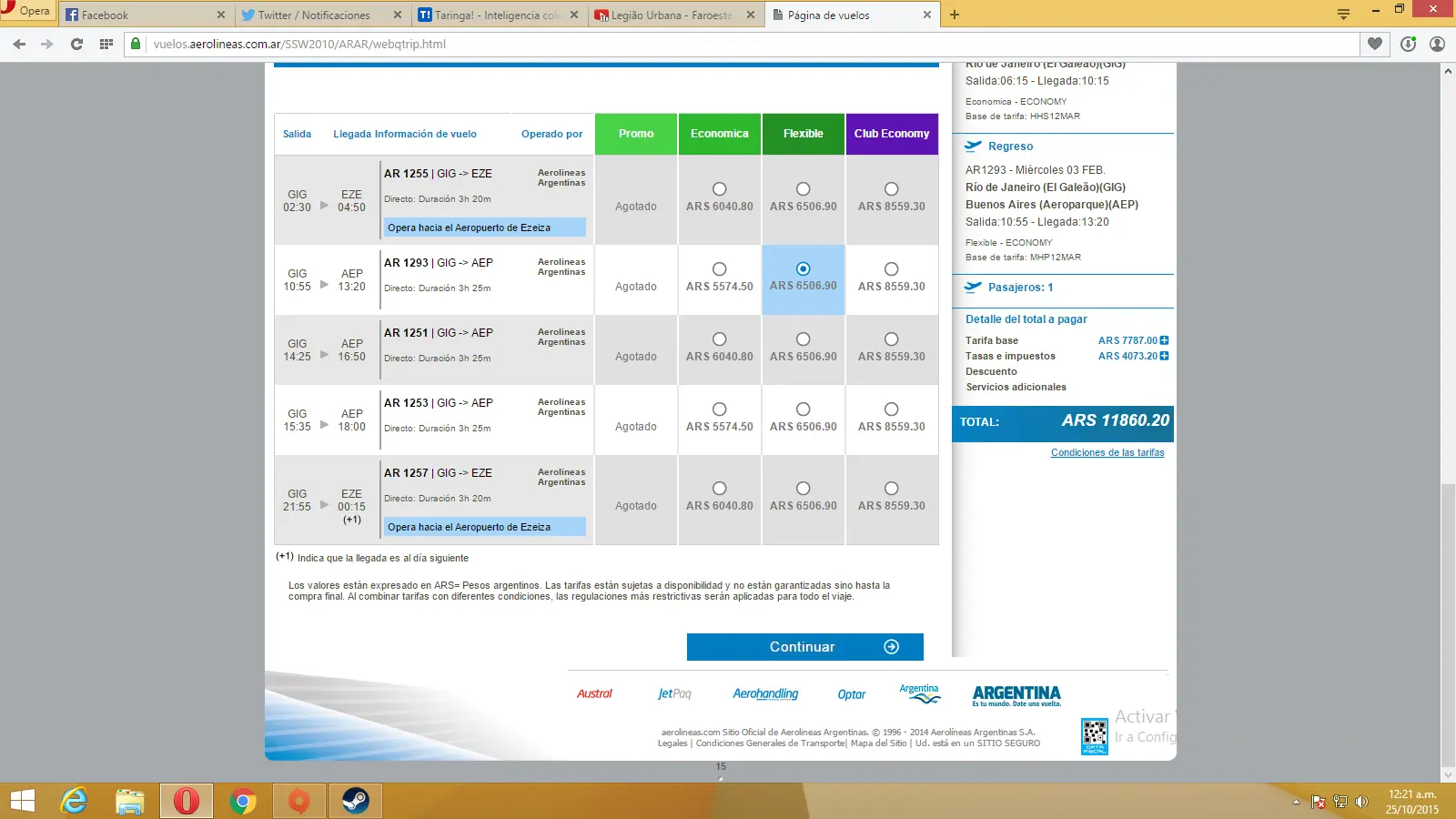
Task: Select Economica fare for flight AR 1253
Action: (x=720, y=409)
